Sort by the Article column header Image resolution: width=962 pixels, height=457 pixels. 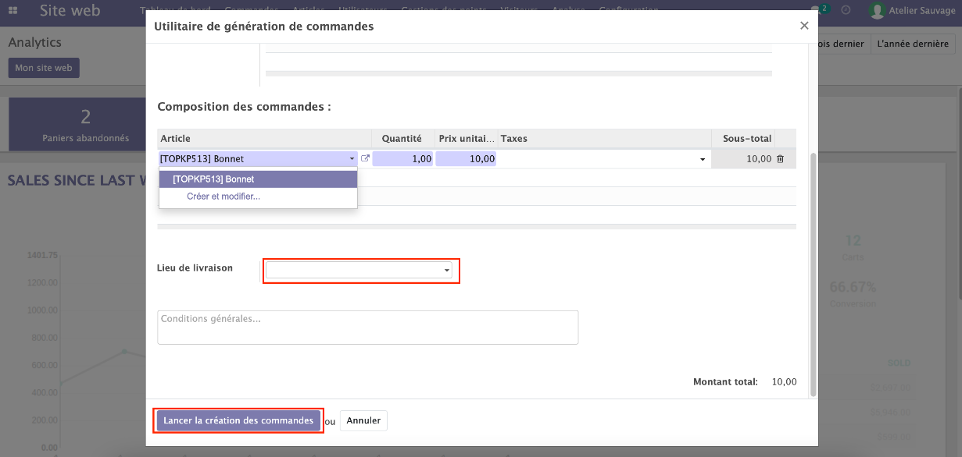264,139
